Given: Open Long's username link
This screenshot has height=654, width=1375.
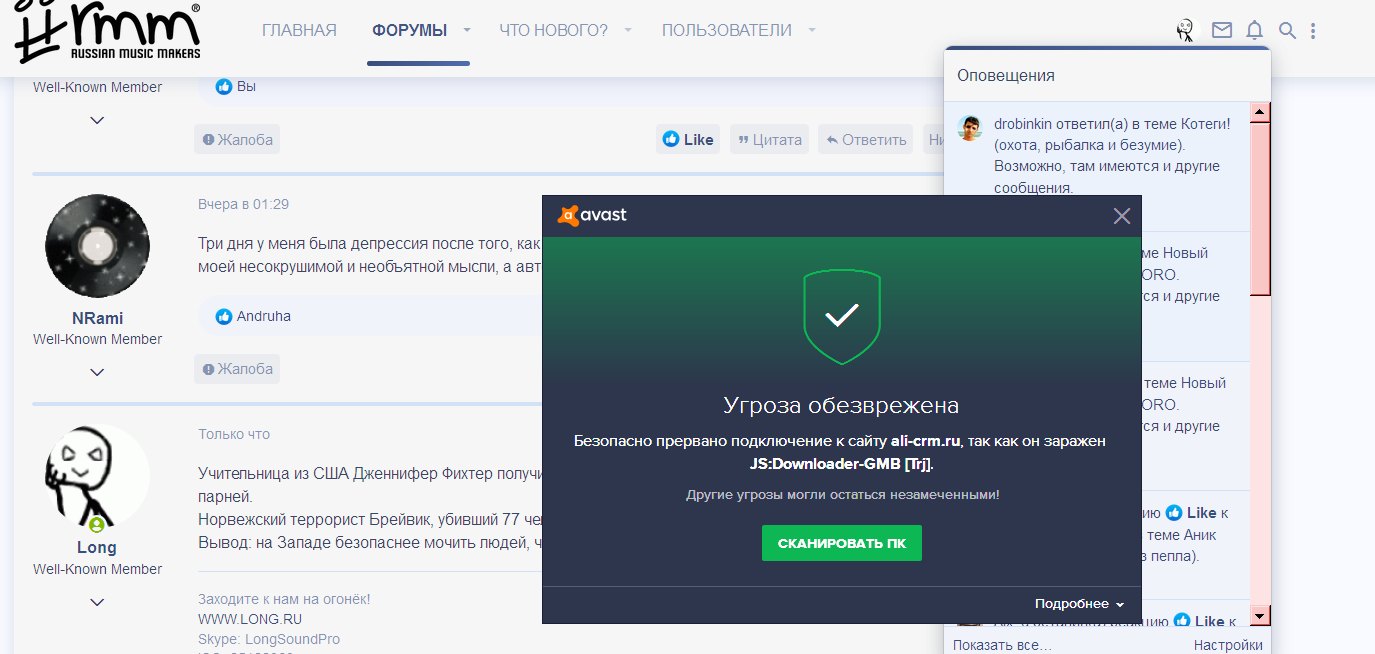Looking at the screenshot, I should (97, 547).
